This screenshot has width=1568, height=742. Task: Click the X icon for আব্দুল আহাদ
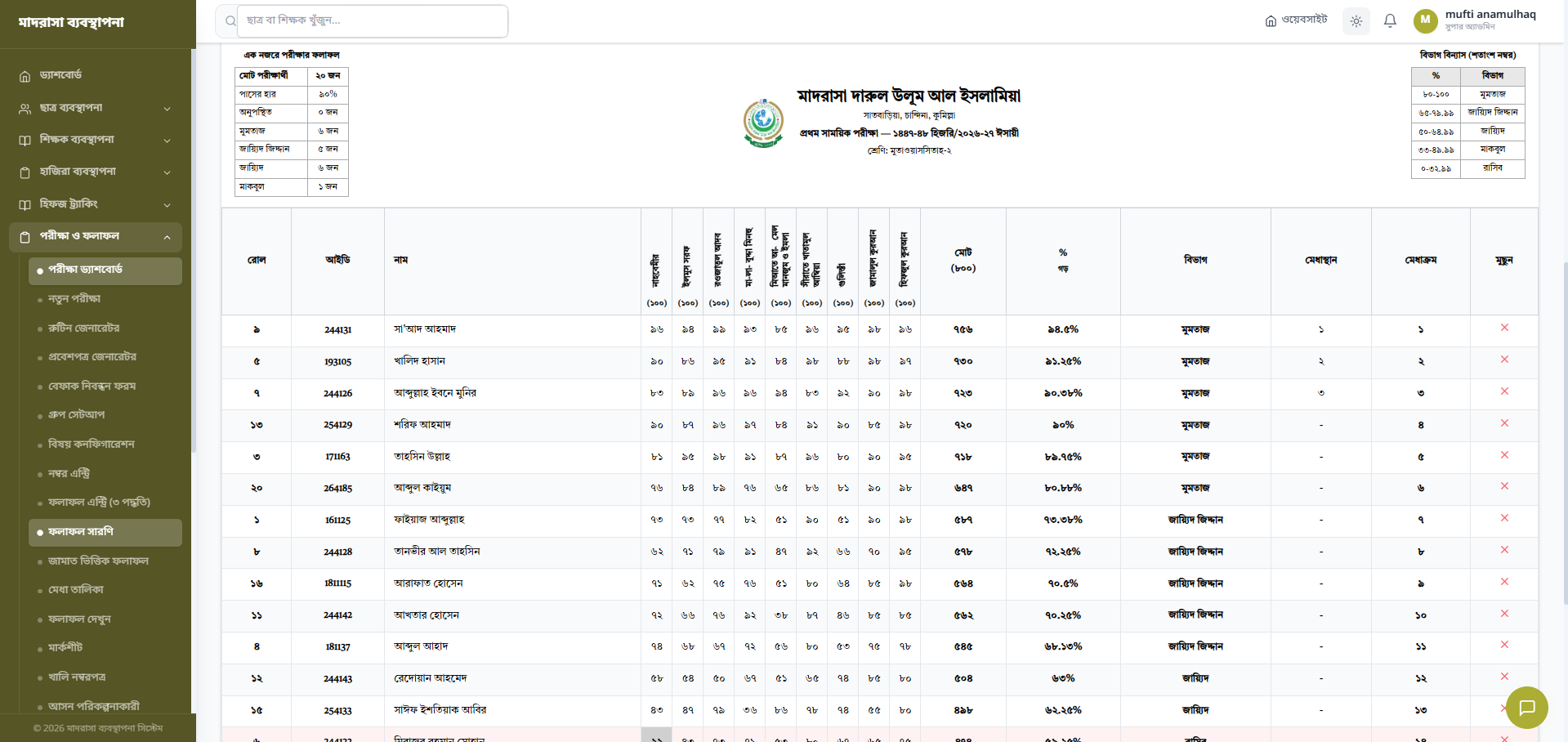click(1504, 645)
